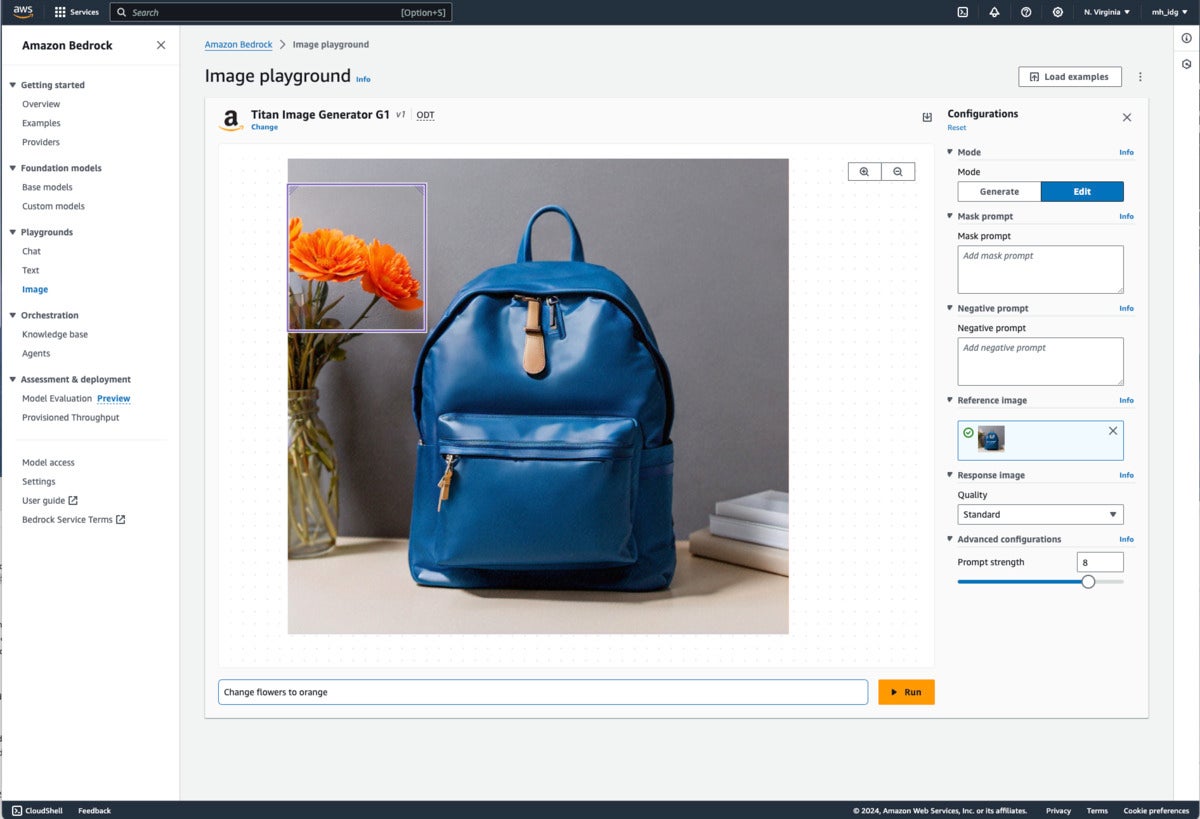Open the notifications bell

click(x=994, y=12)
